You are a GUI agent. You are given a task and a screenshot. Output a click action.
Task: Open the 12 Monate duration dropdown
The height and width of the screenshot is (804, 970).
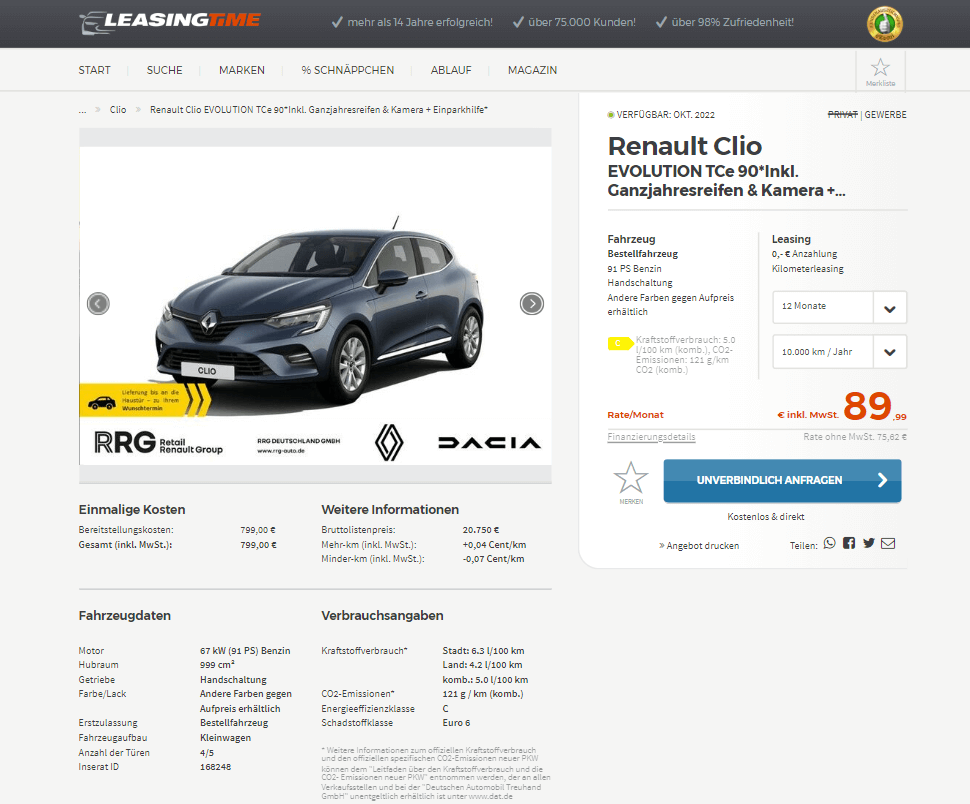pos(839,307)
